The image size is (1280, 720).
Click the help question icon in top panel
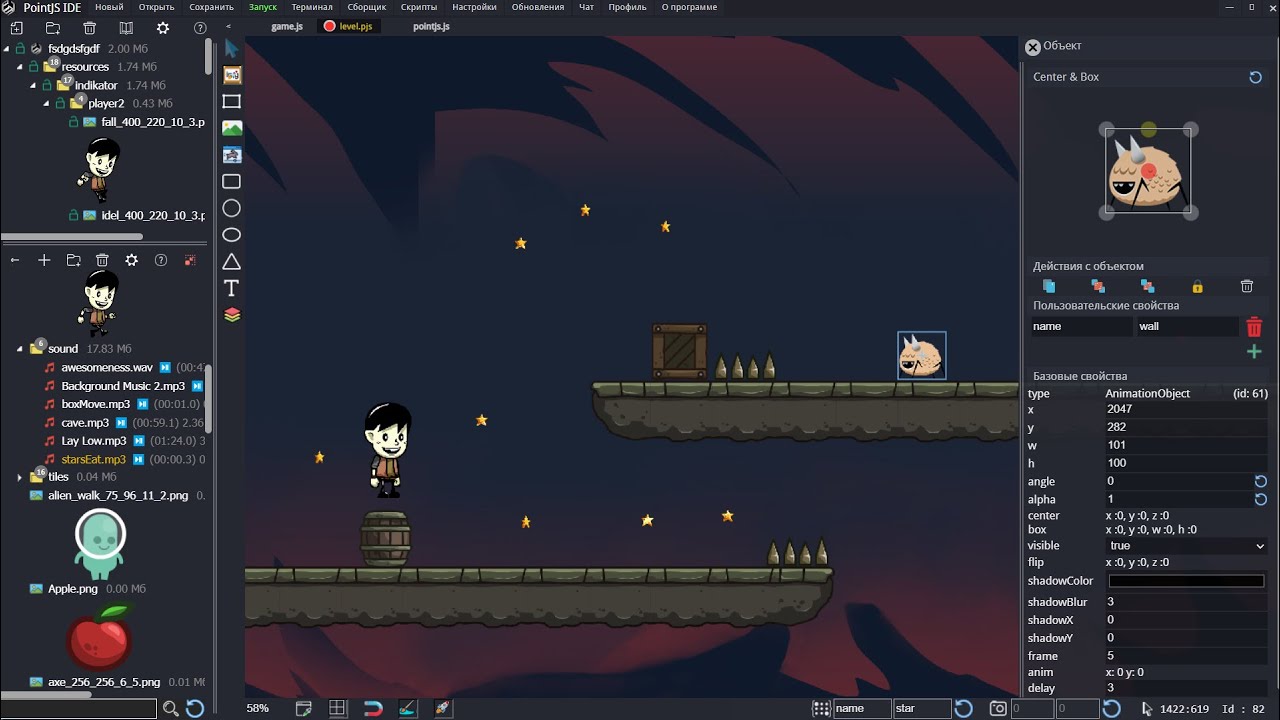coord(200,28)
